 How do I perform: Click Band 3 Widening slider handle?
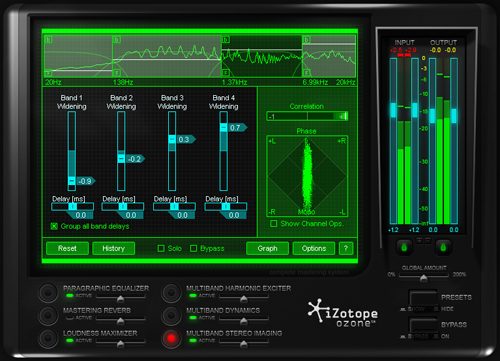(x=172, y=139)
